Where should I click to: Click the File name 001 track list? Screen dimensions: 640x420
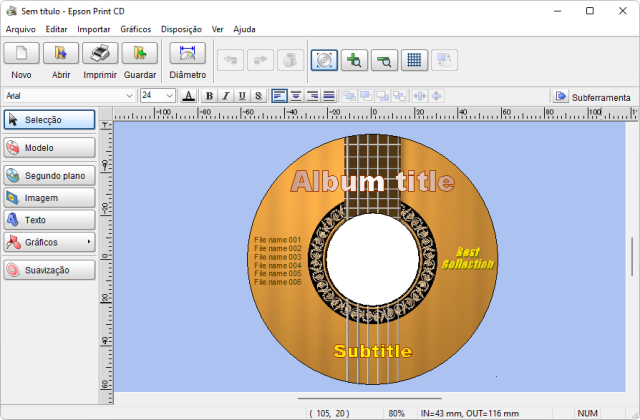pyautogui.click(x=278, y=261)
